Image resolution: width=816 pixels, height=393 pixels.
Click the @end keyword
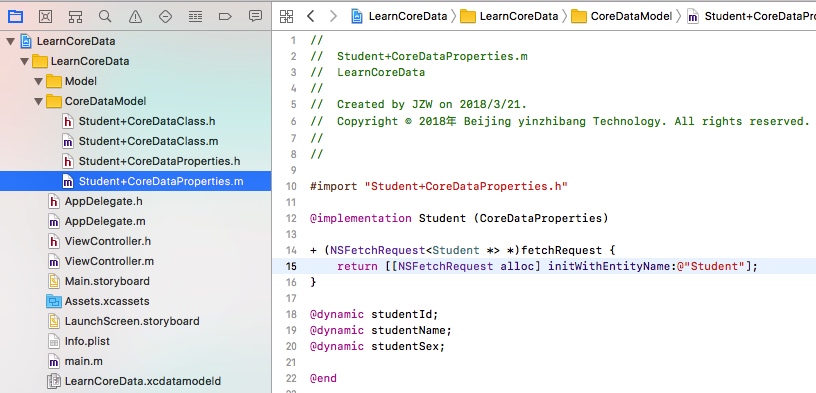point(323,378)
